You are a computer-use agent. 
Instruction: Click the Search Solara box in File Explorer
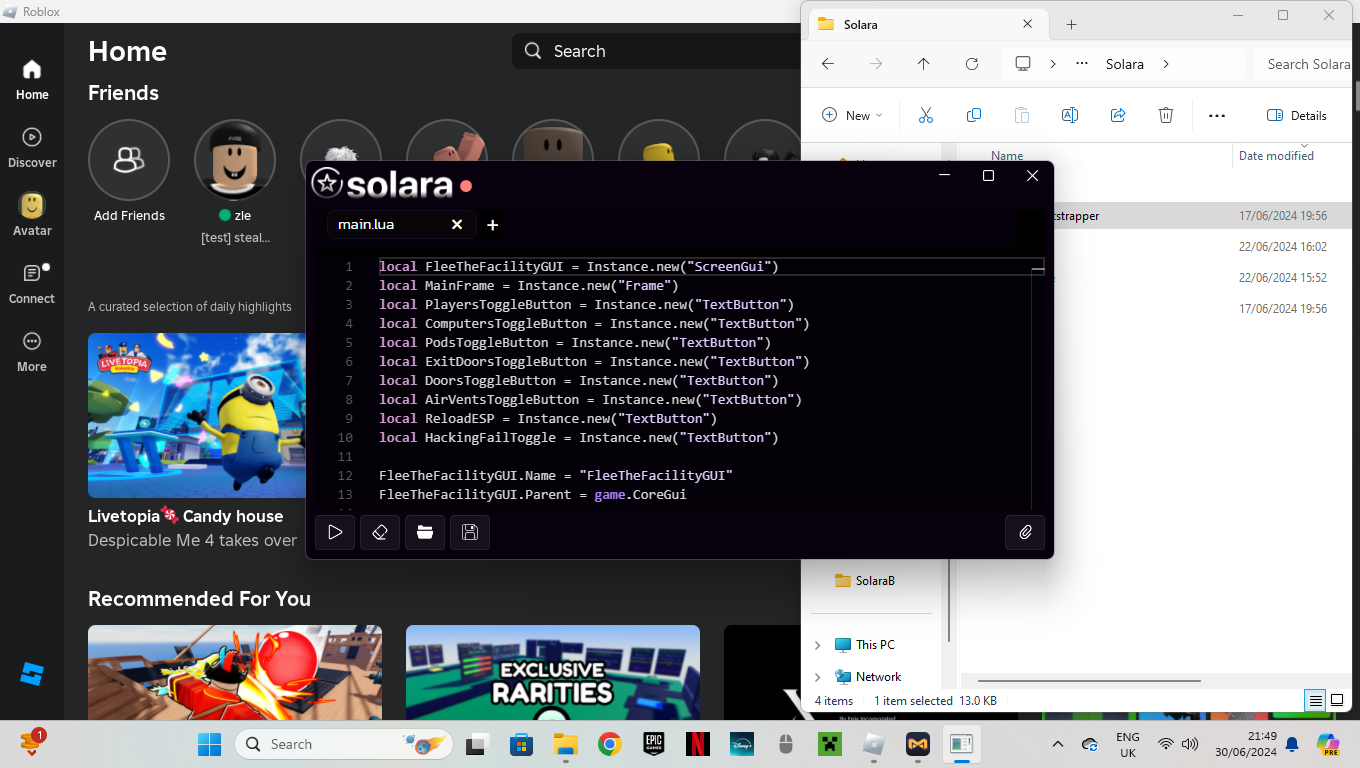coord(1303,64)
